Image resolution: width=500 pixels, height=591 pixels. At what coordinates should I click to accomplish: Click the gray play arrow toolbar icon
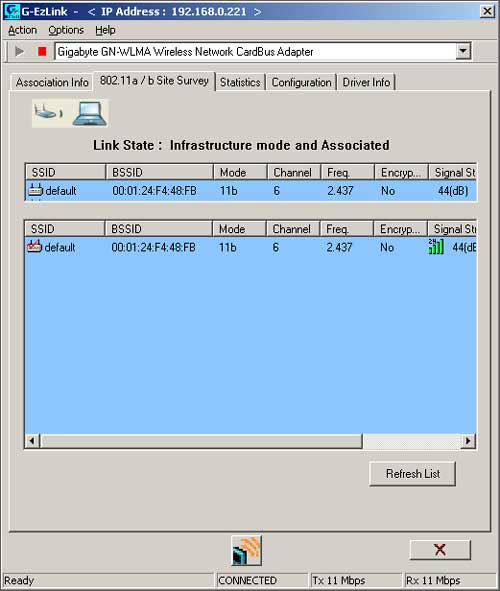coord(19,51)
